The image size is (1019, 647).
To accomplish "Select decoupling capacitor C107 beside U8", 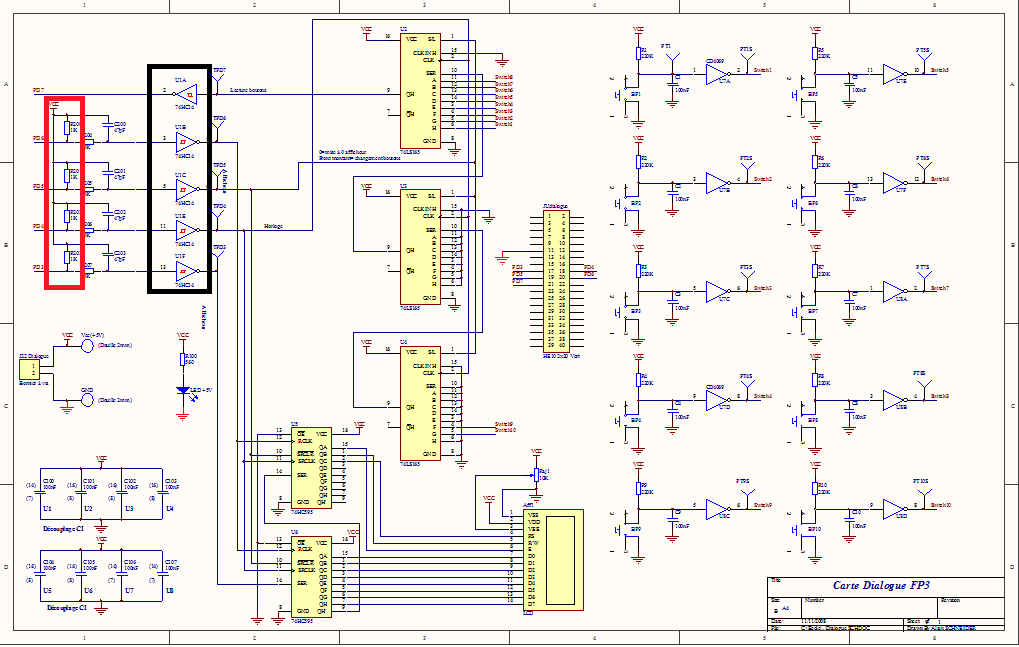I will pyautogui.click(x=162, y=574).
